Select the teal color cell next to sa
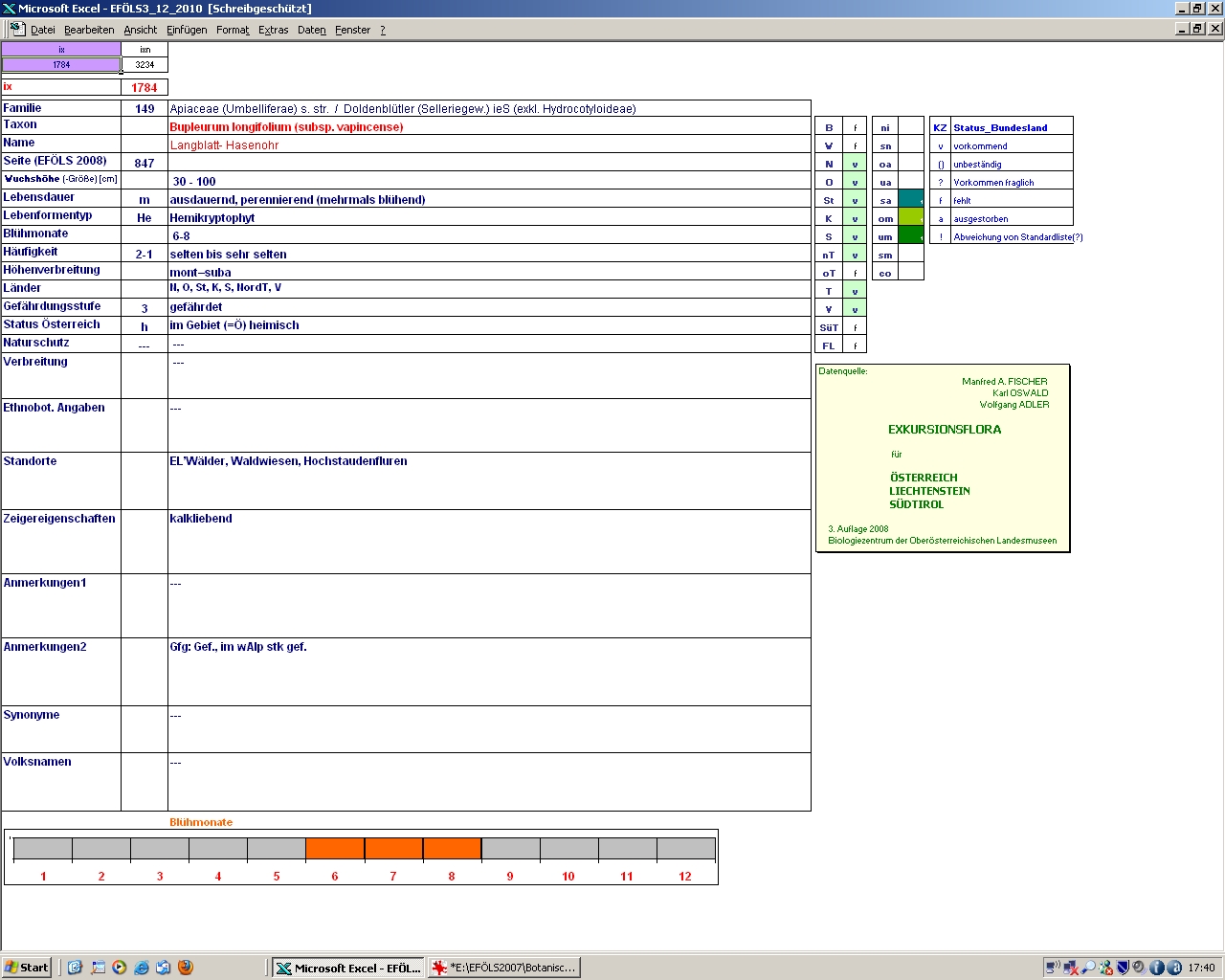Viewport: 1225px width, 980px height. coord(911,200)
